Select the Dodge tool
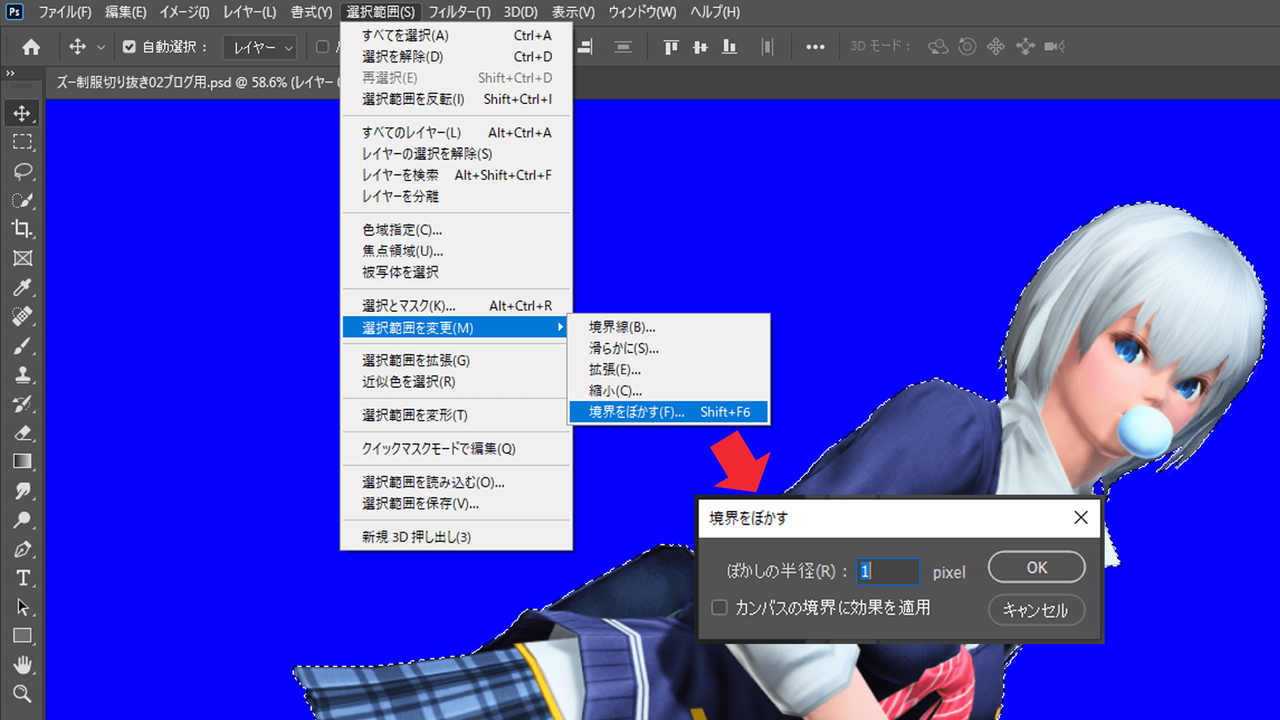Screen dimensions: 1280x720 tap(22, 520)
